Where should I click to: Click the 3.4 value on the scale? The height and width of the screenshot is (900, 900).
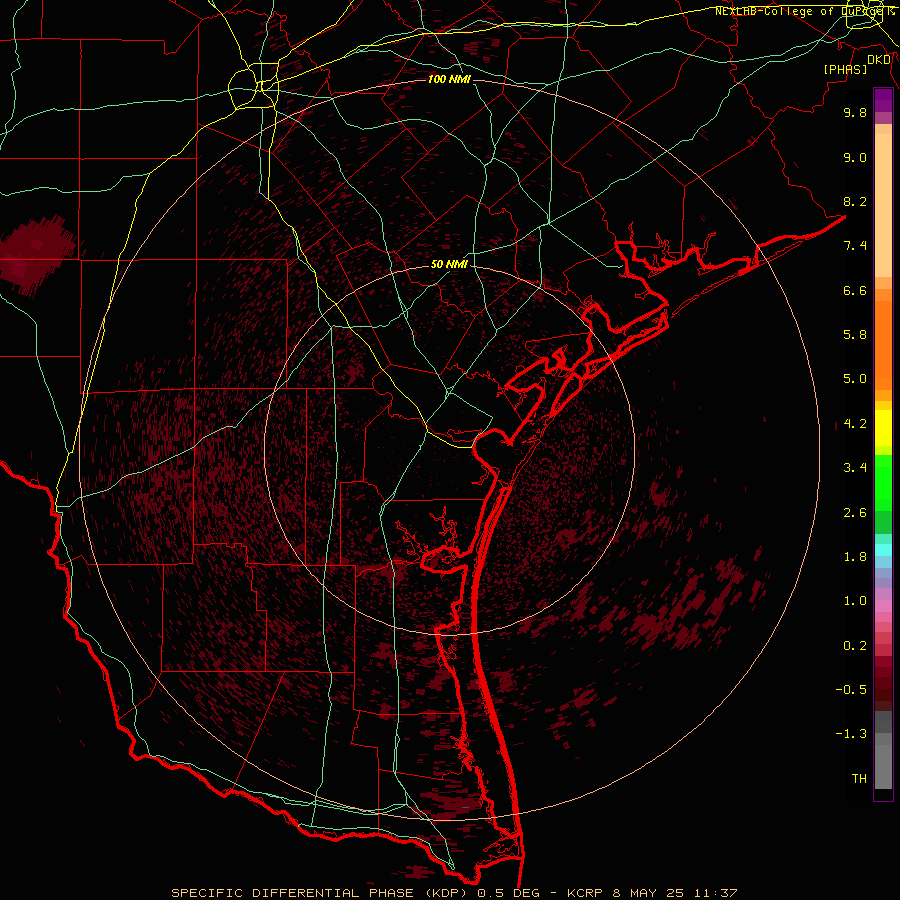tap(855, 468)
